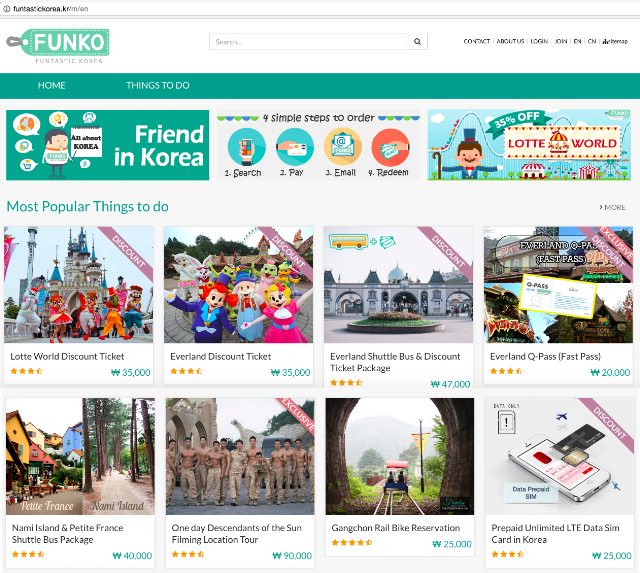Click 'Nami Island & Petite France Shuttle Bus Package' title

click(67, 533)
